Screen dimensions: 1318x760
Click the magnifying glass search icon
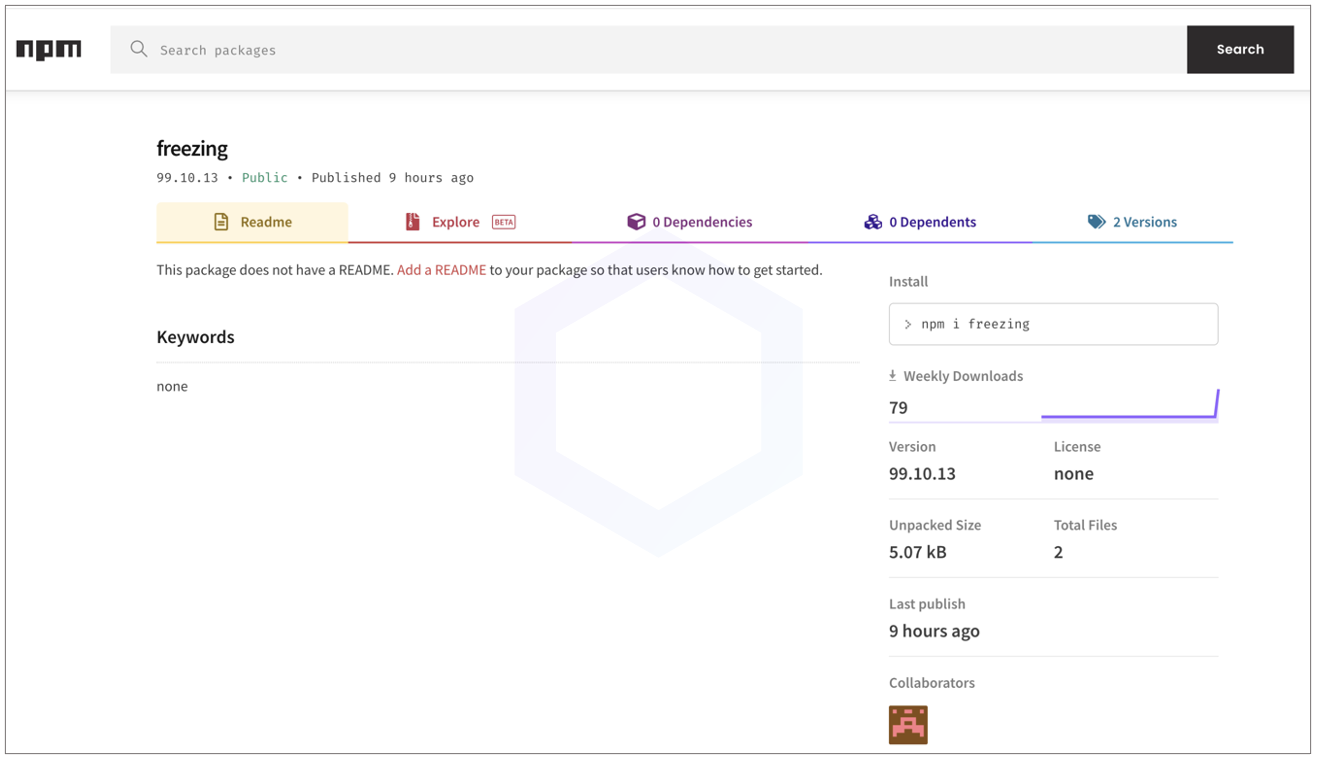point(139,49)
